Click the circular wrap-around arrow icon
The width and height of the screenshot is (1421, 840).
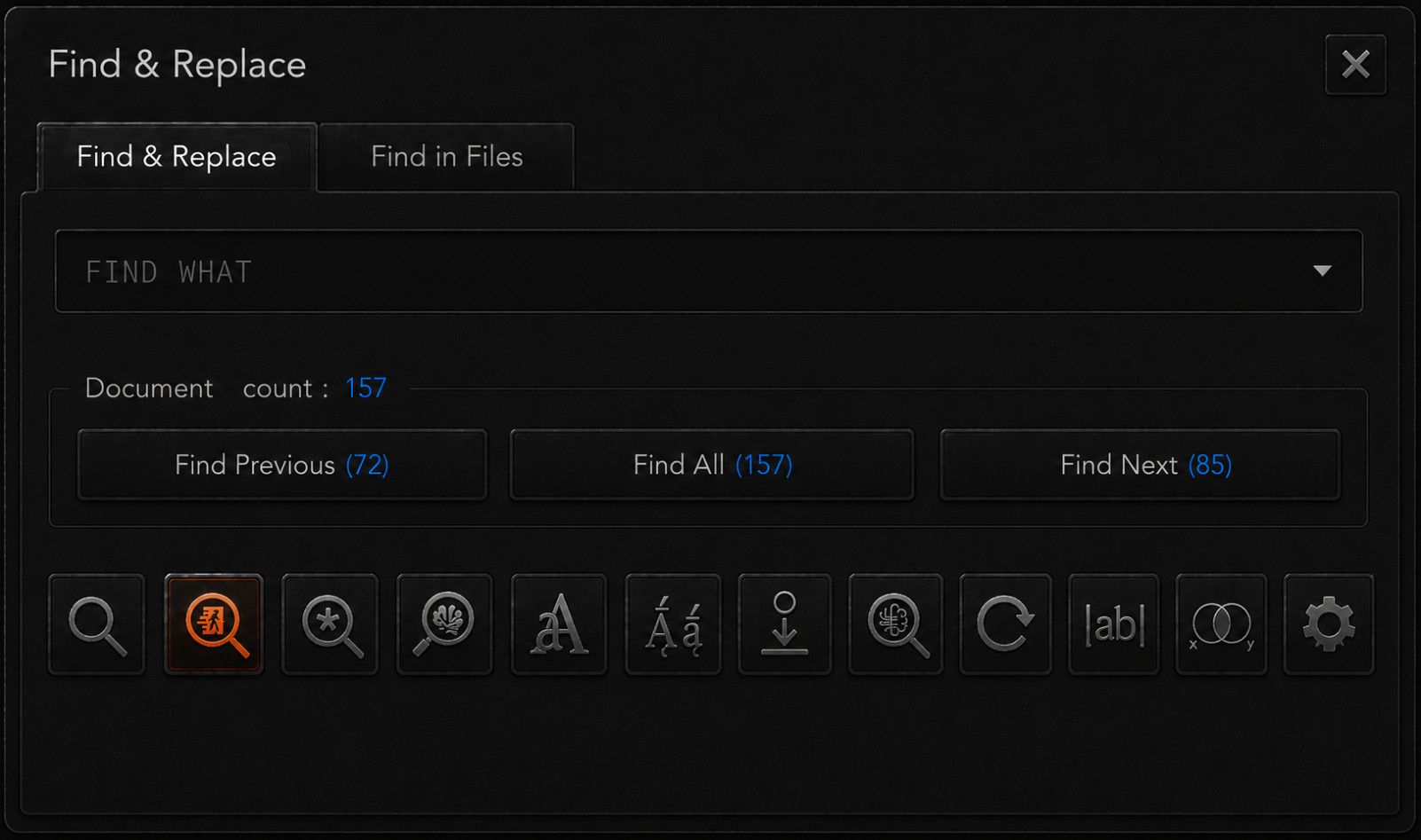click(x=1006, y=624)
